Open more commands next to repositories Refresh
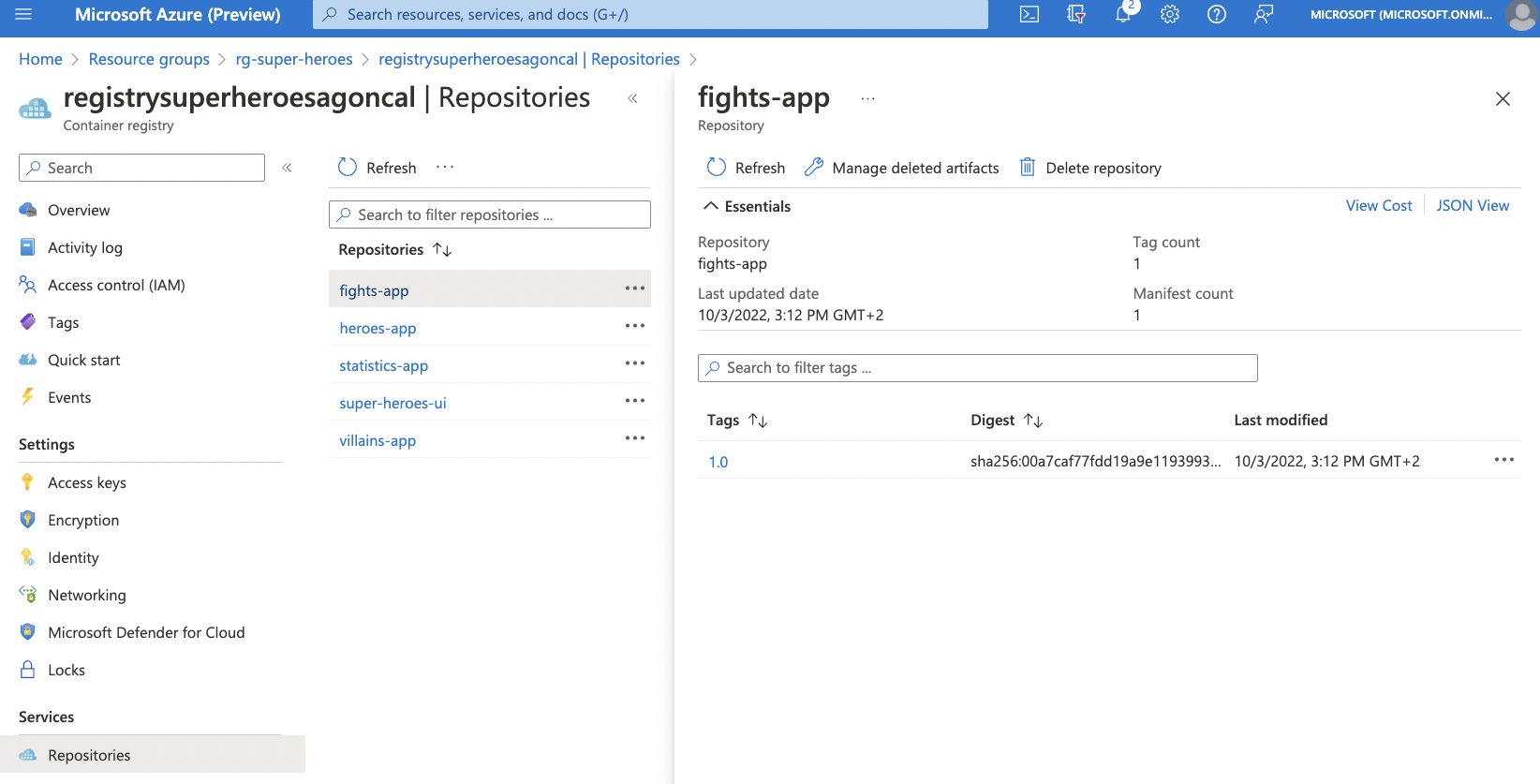The image size is (1540, 784). click(x=445, y=167)
